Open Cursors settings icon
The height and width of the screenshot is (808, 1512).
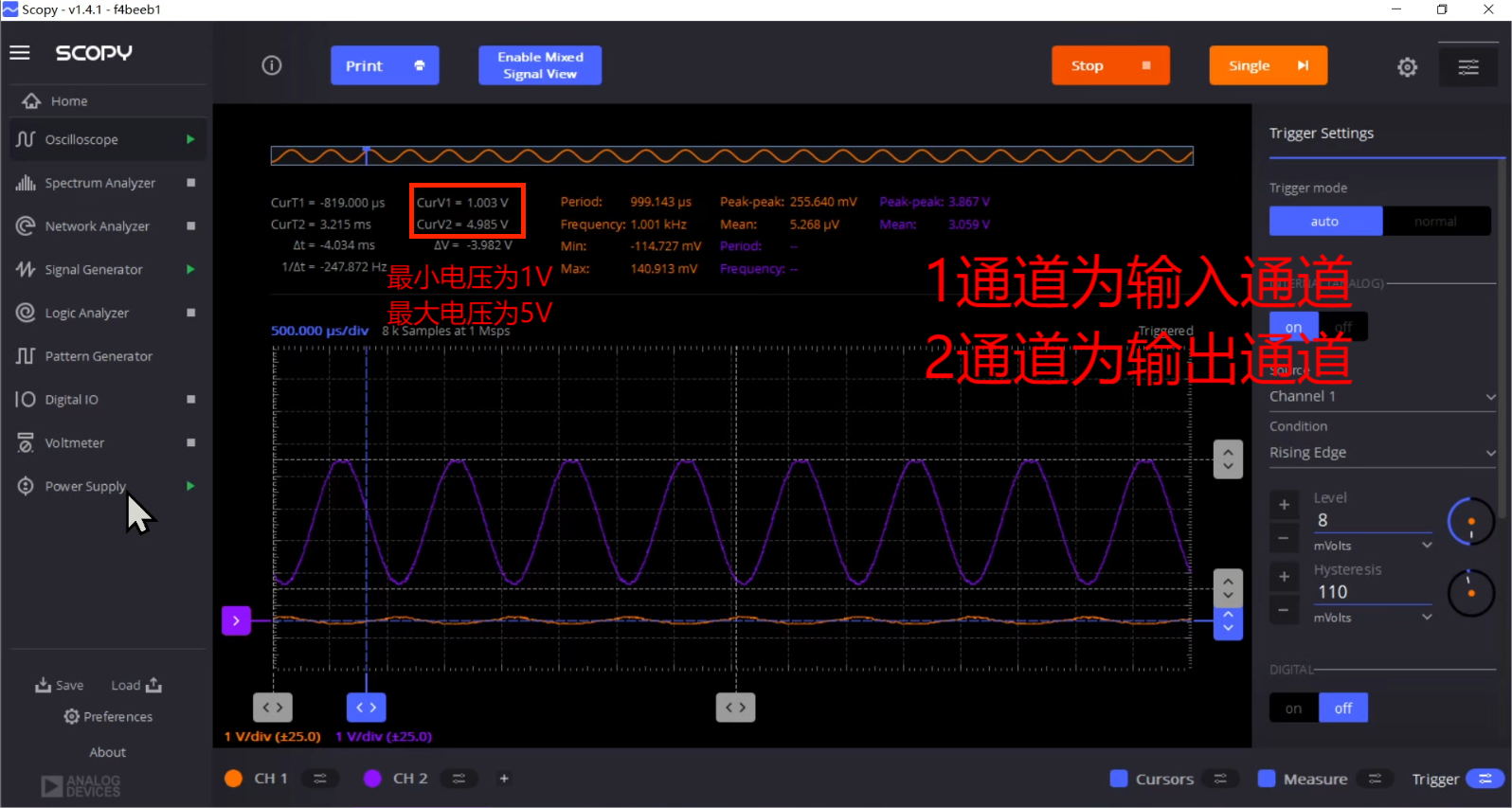point(1220,779)
